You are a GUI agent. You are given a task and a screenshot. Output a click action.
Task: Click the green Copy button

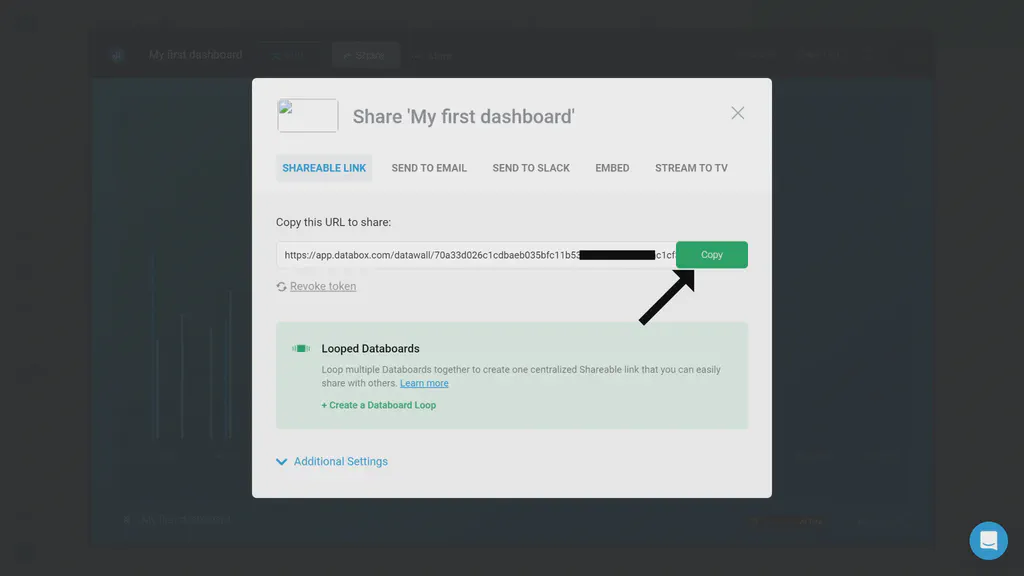point(711,254)
